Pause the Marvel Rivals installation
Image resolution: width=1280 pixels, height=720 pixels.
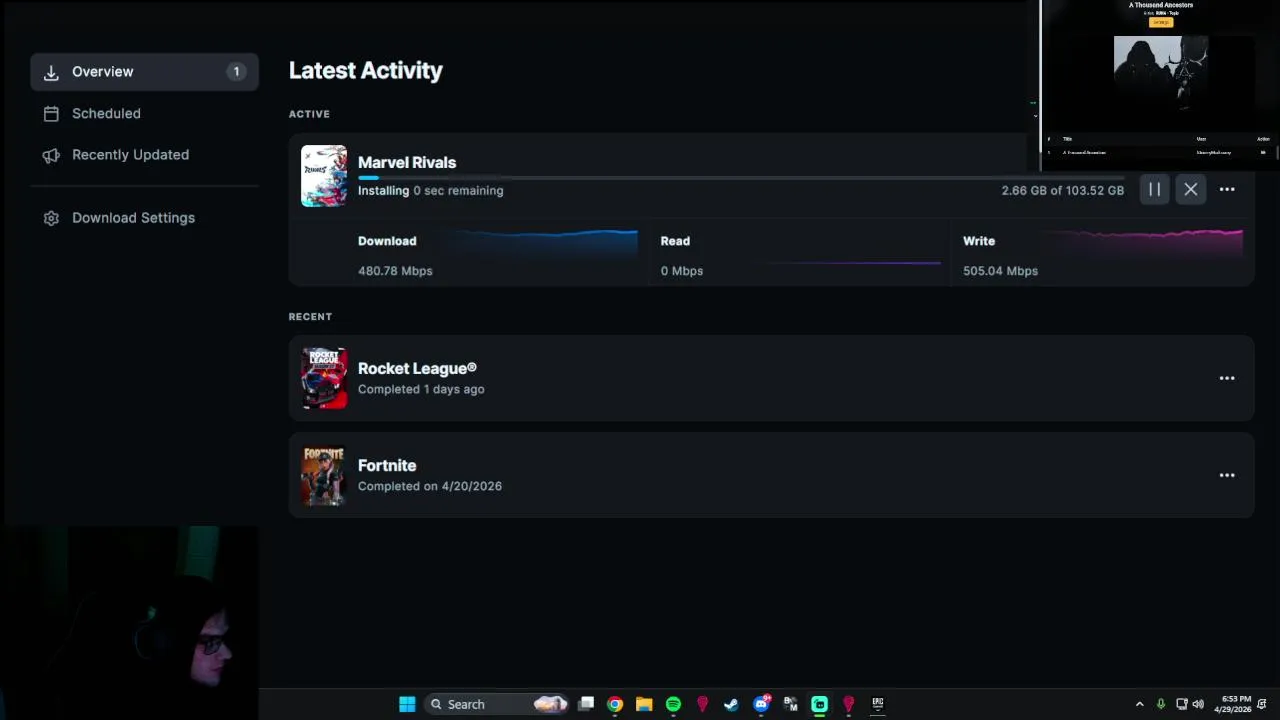click(1154, 189)
